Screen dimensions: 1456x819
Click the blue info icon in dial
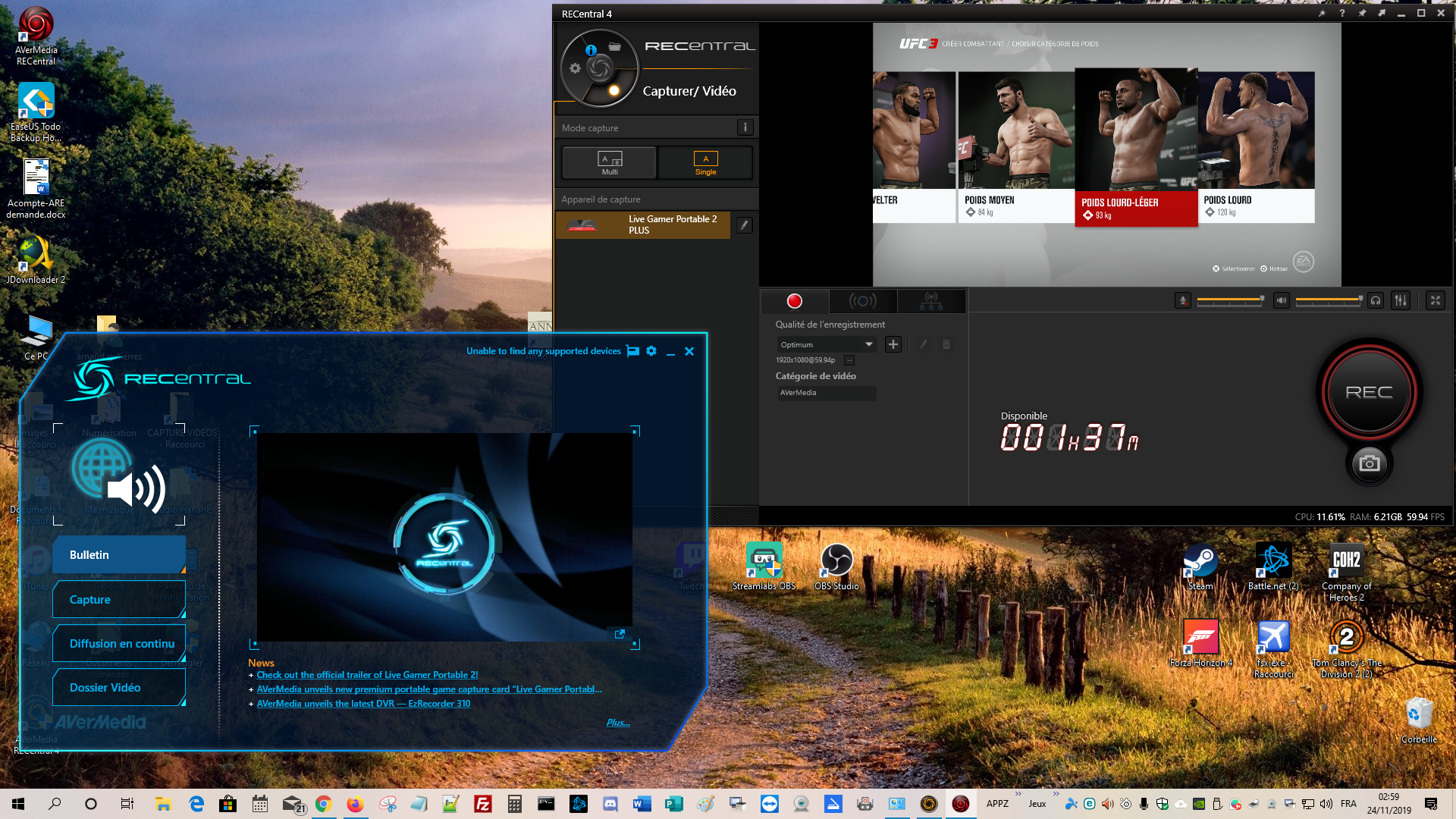(x=591, y=50)
